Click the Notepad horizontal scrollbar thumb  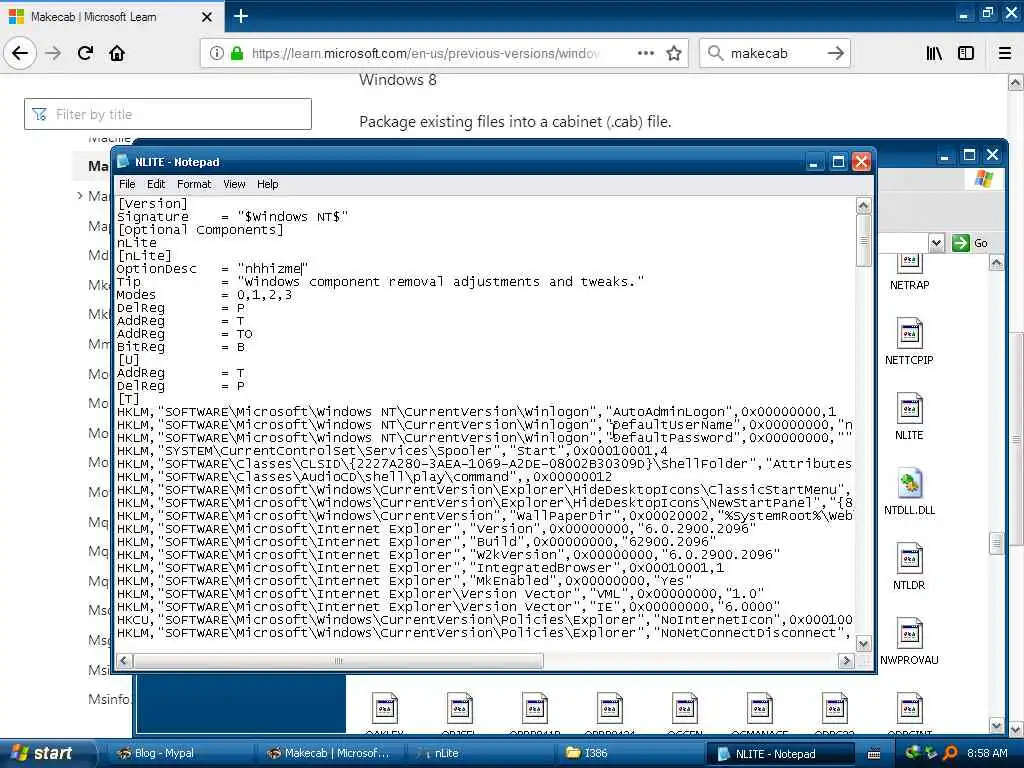pos(338,661)
